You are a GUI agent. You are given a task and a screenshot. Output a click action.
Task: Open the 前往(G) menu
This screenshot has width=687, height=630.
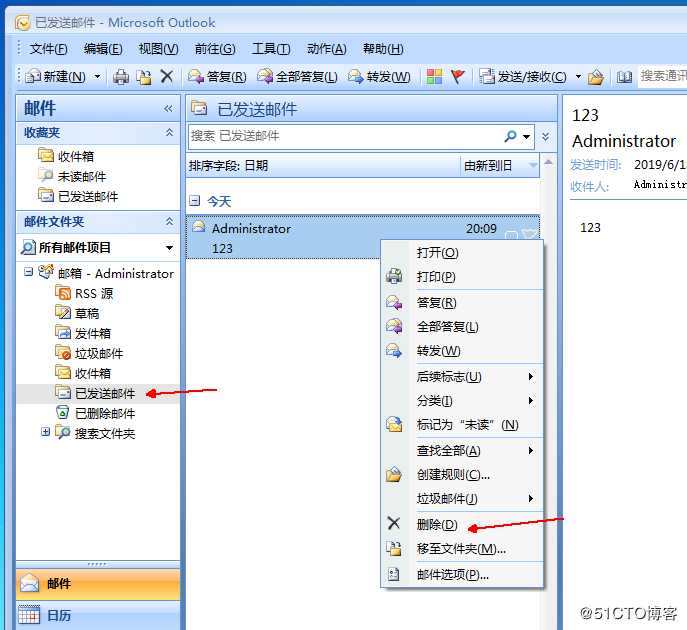[215, 49]
